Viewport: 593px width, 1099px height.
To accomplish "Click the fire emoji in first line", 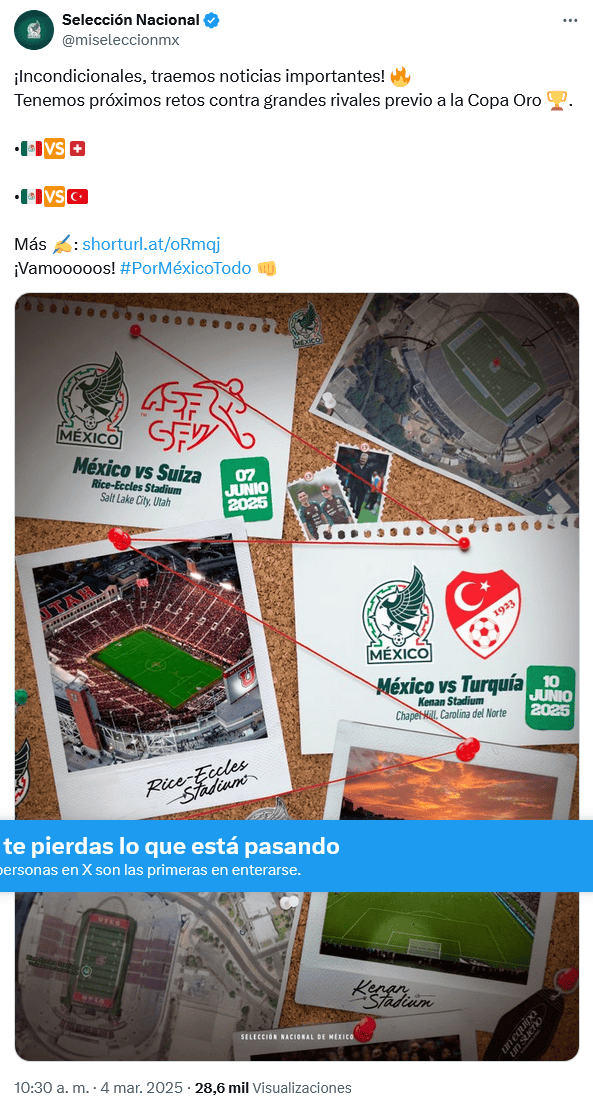I will 400,76.
